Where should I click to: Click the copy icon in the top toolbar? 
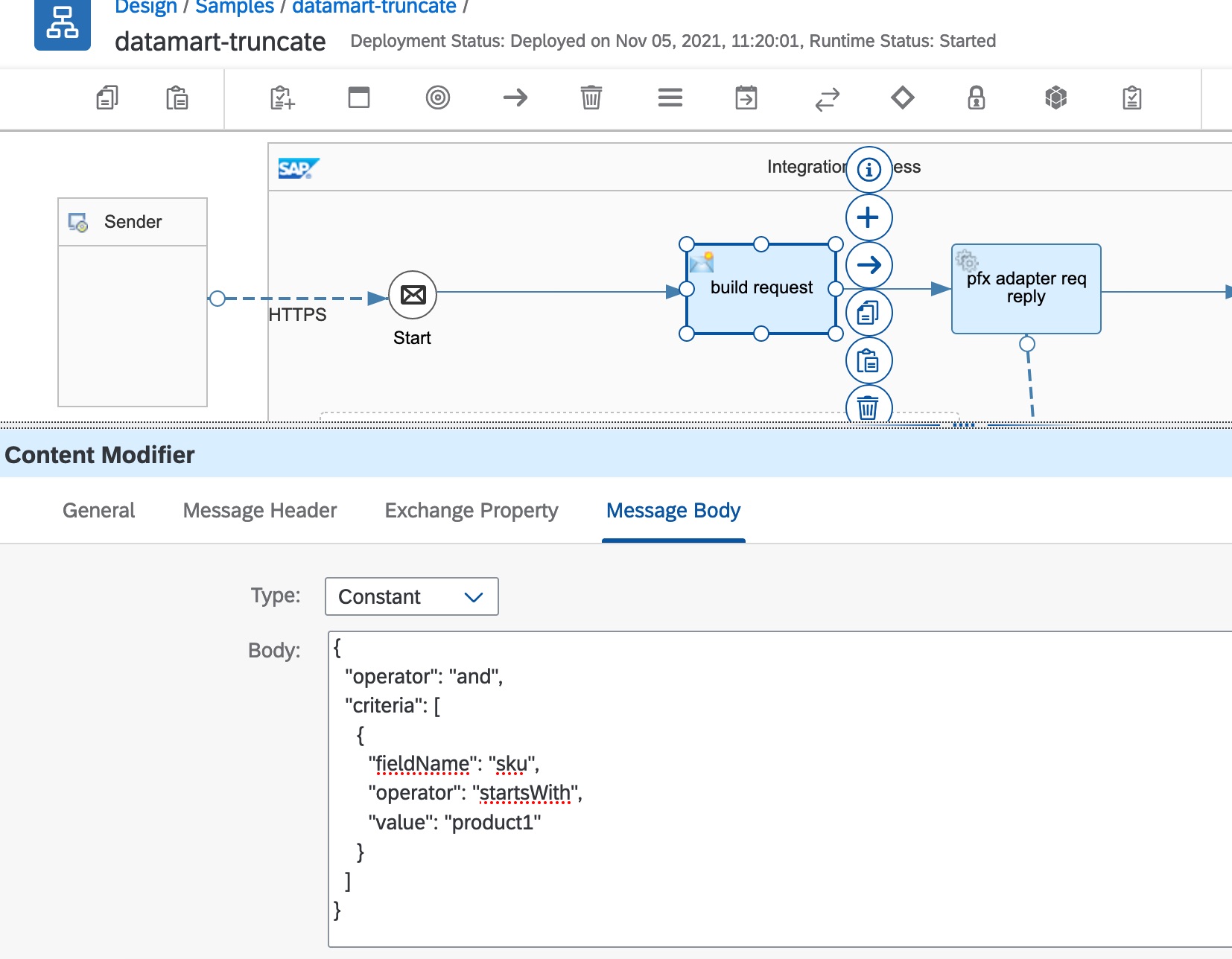tap(107, 98)
